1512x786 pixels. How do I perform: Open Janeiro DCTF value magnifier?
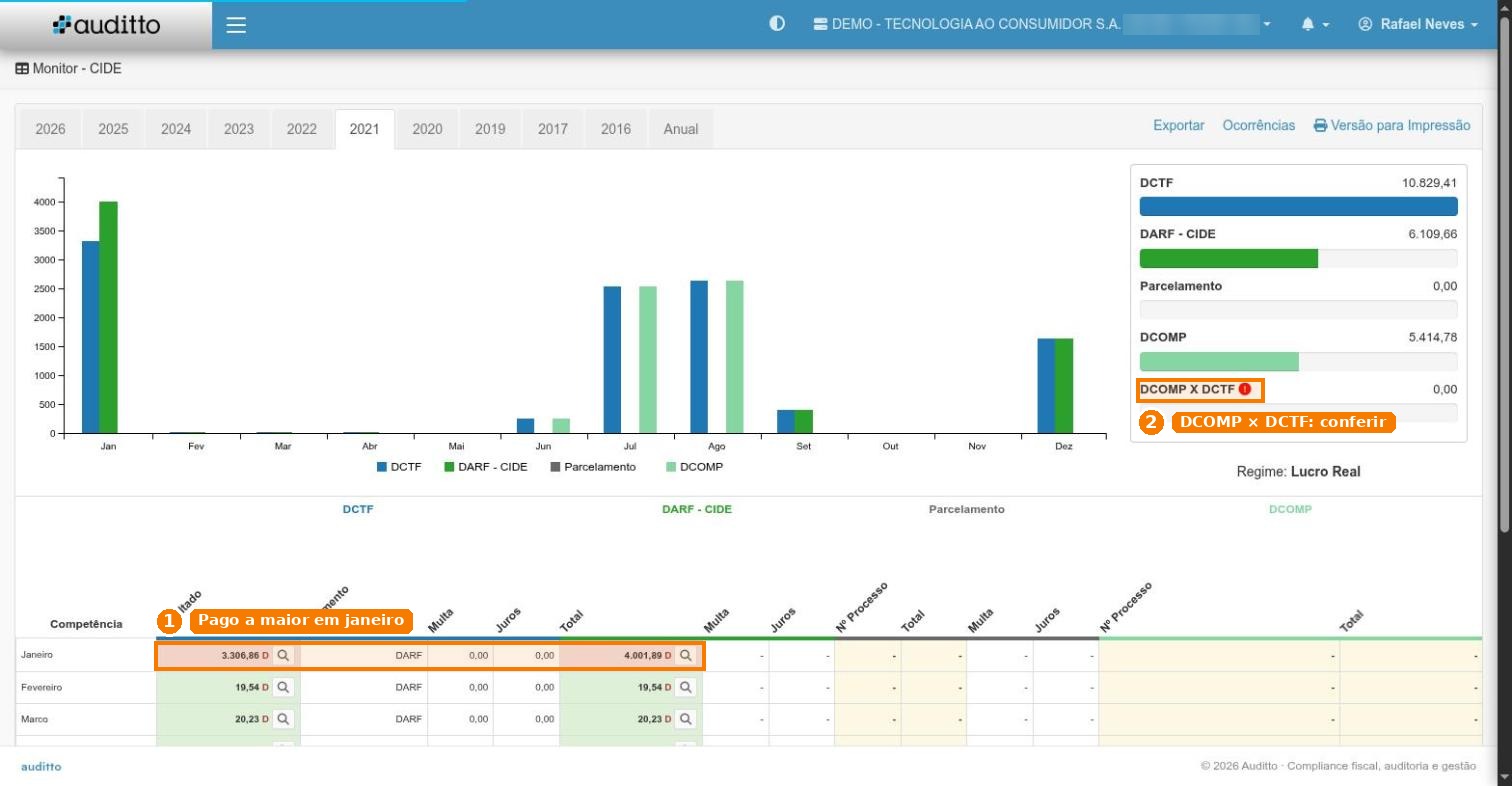[283, 656]
